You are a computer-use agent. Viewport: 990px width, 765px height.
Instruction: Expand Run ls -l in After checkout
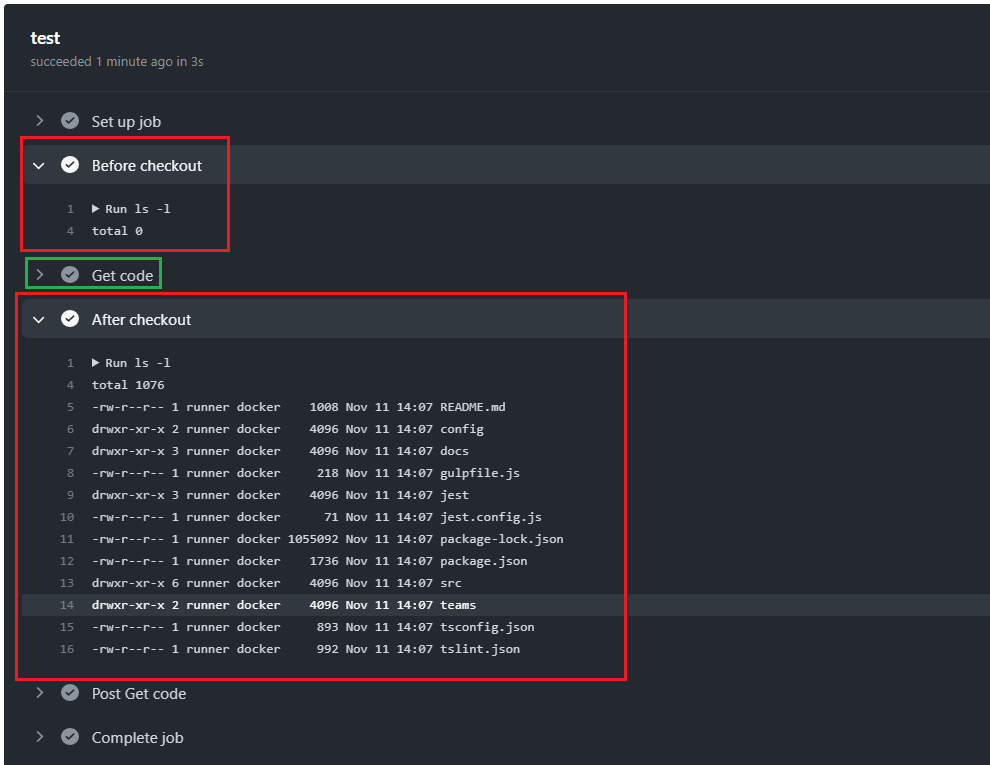click(96, 363)
